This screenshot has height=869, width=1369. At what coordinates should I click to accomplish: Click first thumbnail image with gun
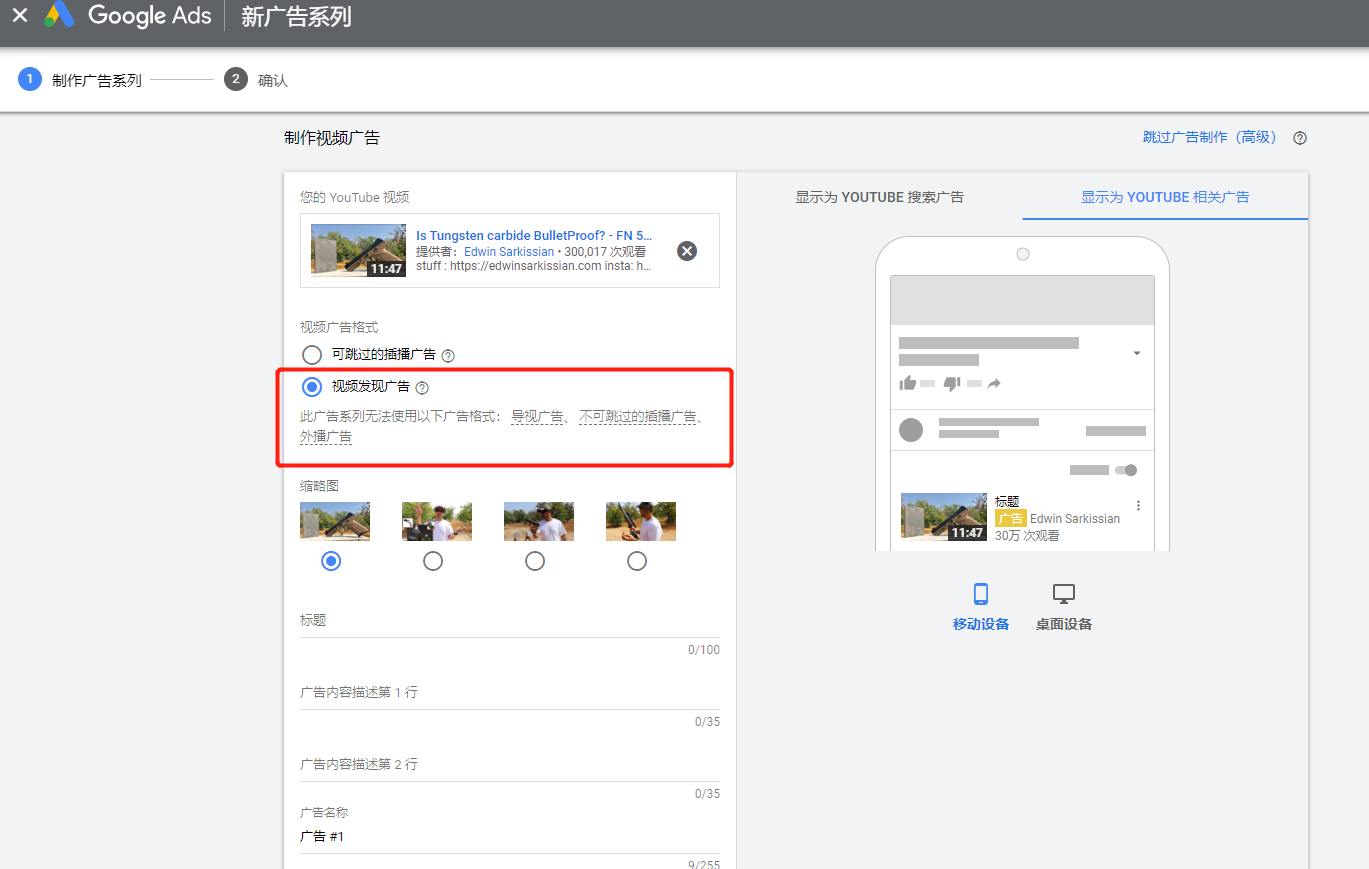click(x=335, y=522)
